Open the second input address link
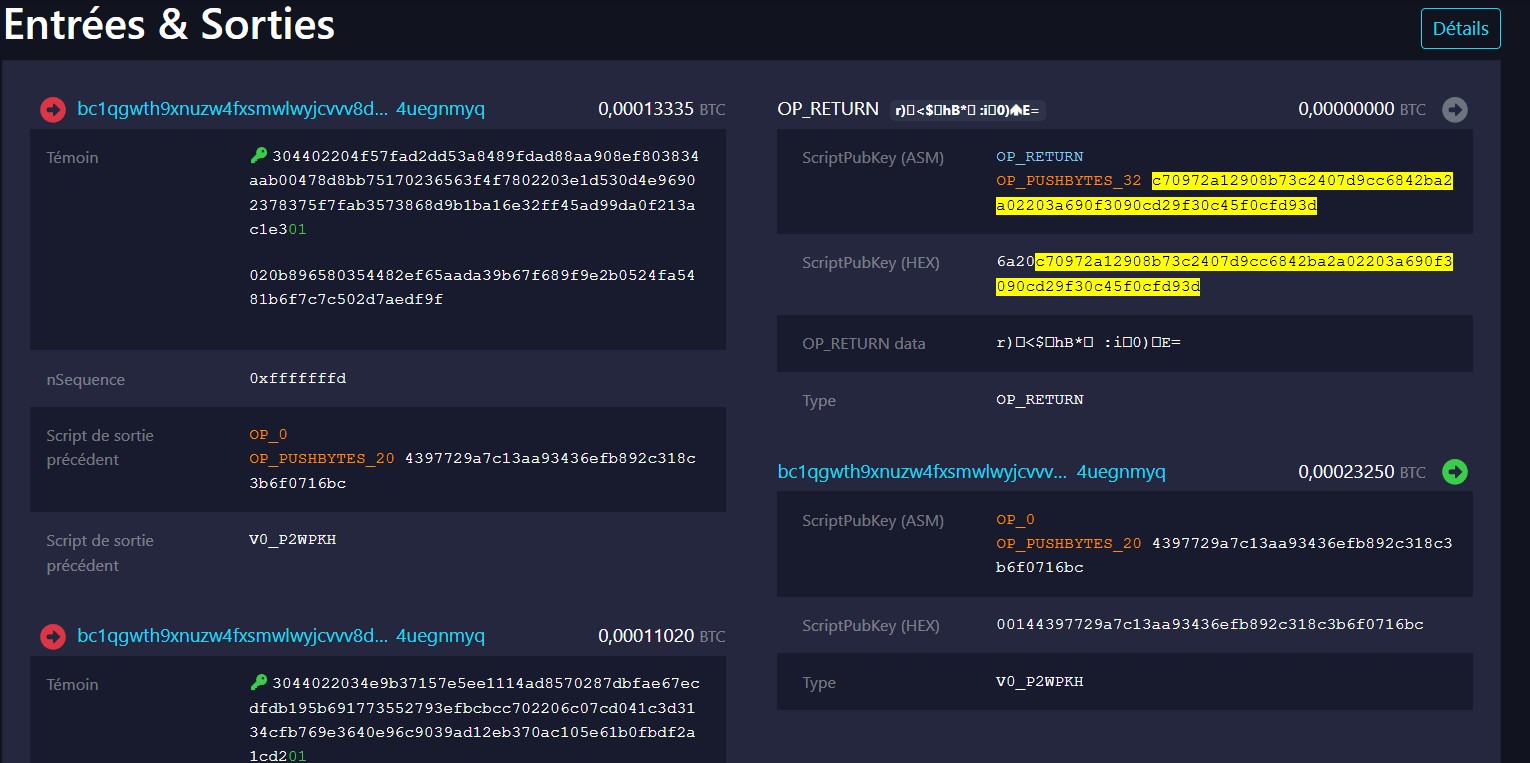This screenshot has width=1530, height=763. 281,636
